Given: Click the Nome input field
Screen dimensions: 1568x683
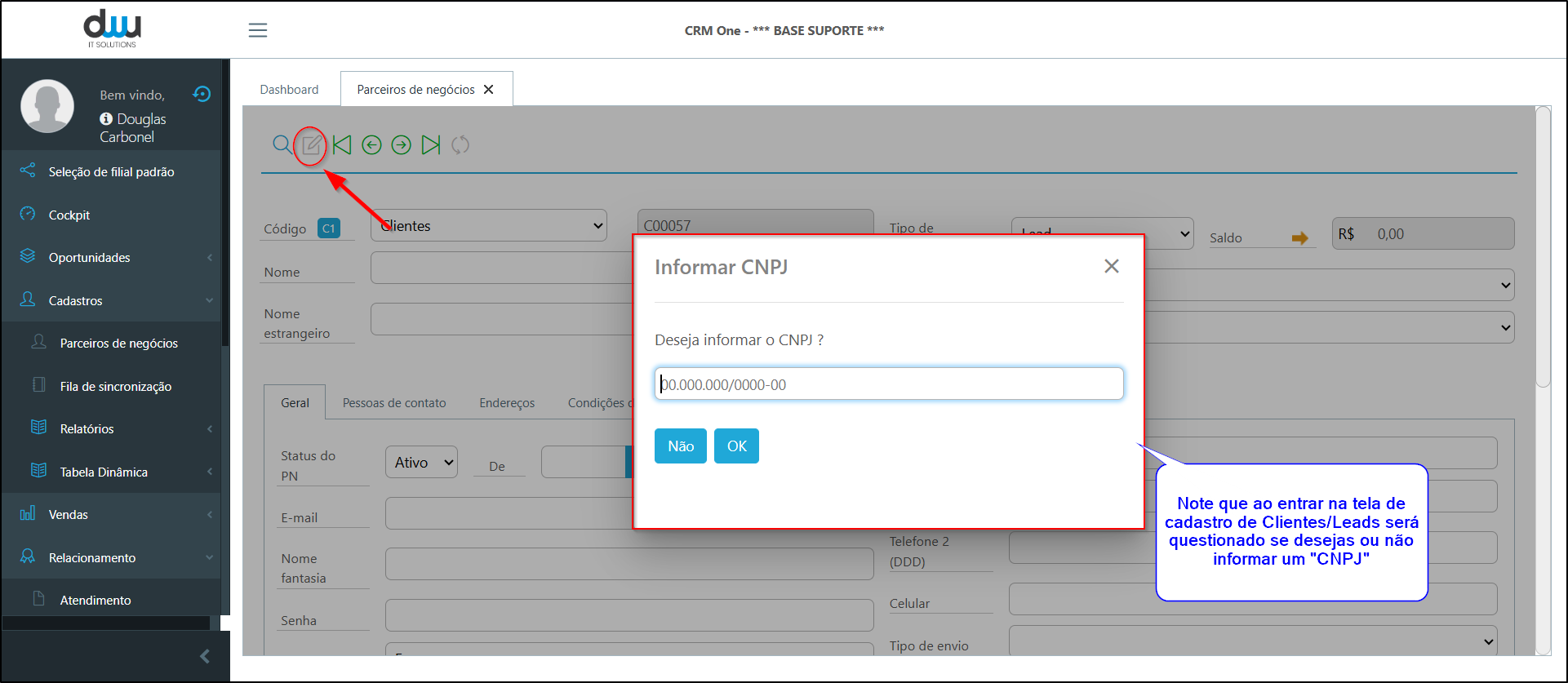Looking at the screenshot, I should [x=501, y=268].
